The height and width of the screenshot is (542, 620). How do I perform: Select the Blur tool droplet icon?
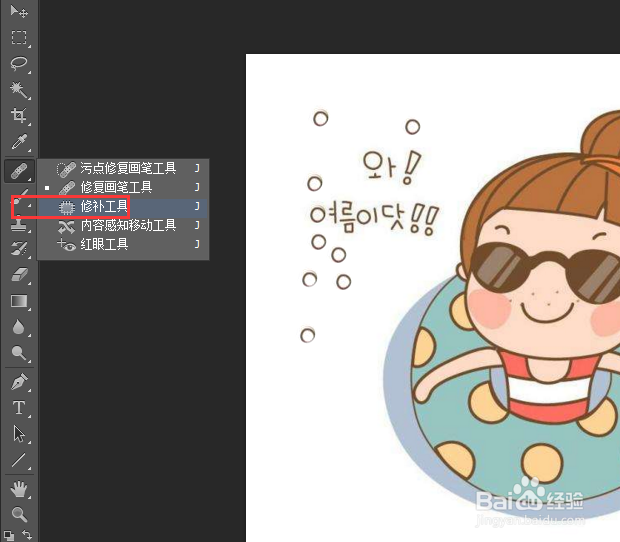pos(19,327)
